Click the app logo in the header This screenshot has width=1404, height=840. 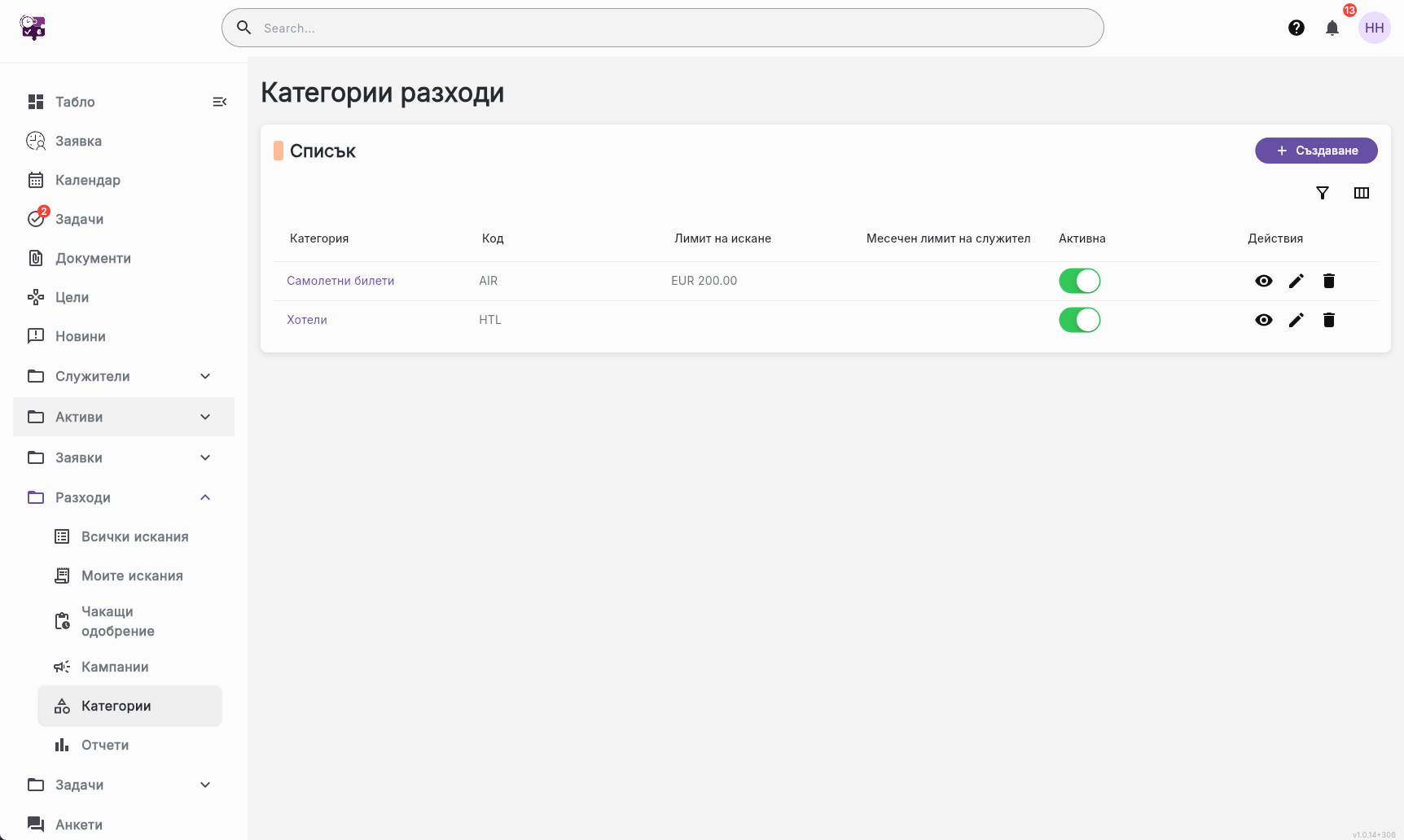click(33, 28)
